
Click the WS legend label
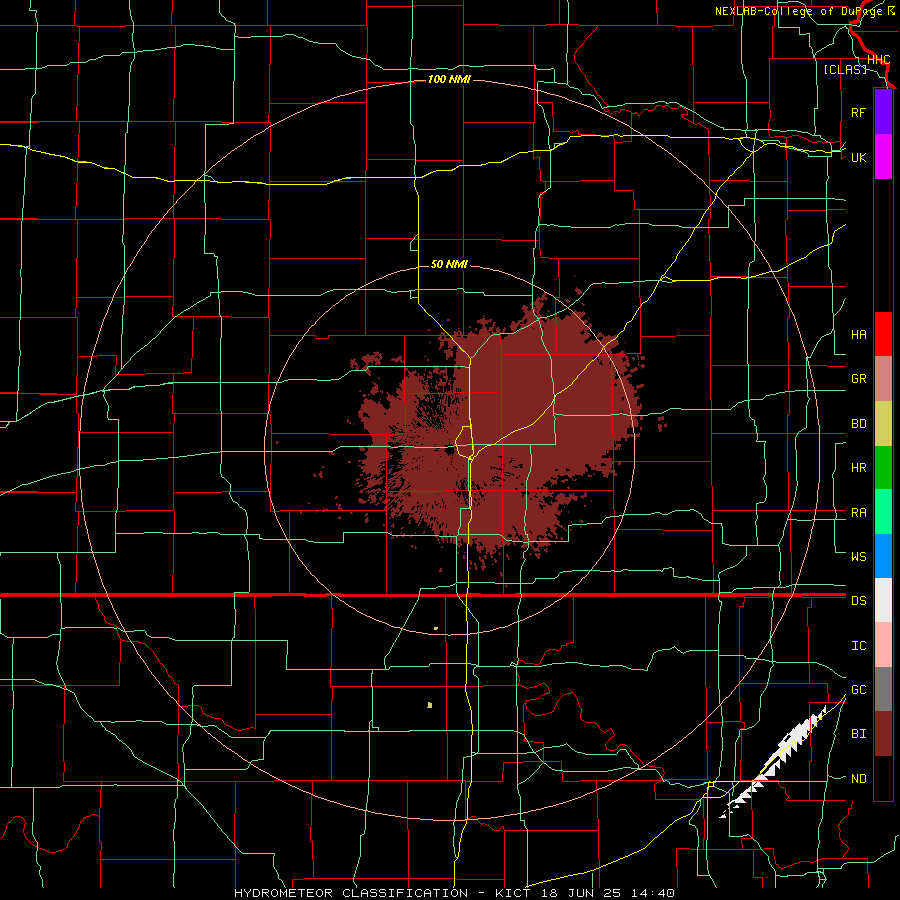tap(858, 556)
